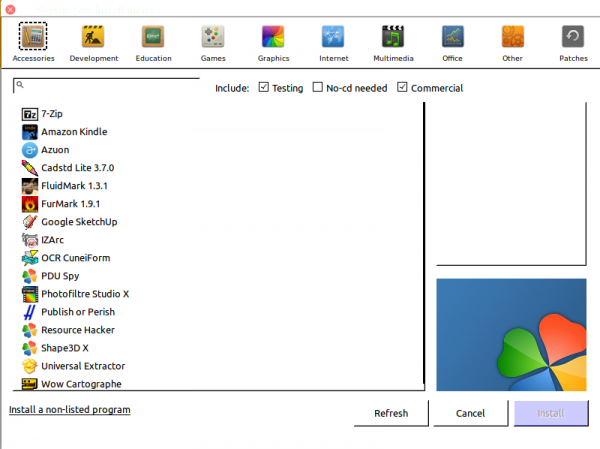Click the Wow Cartographe icon
The height and width of the screenshot is (449, 600).
coord(30,384)
